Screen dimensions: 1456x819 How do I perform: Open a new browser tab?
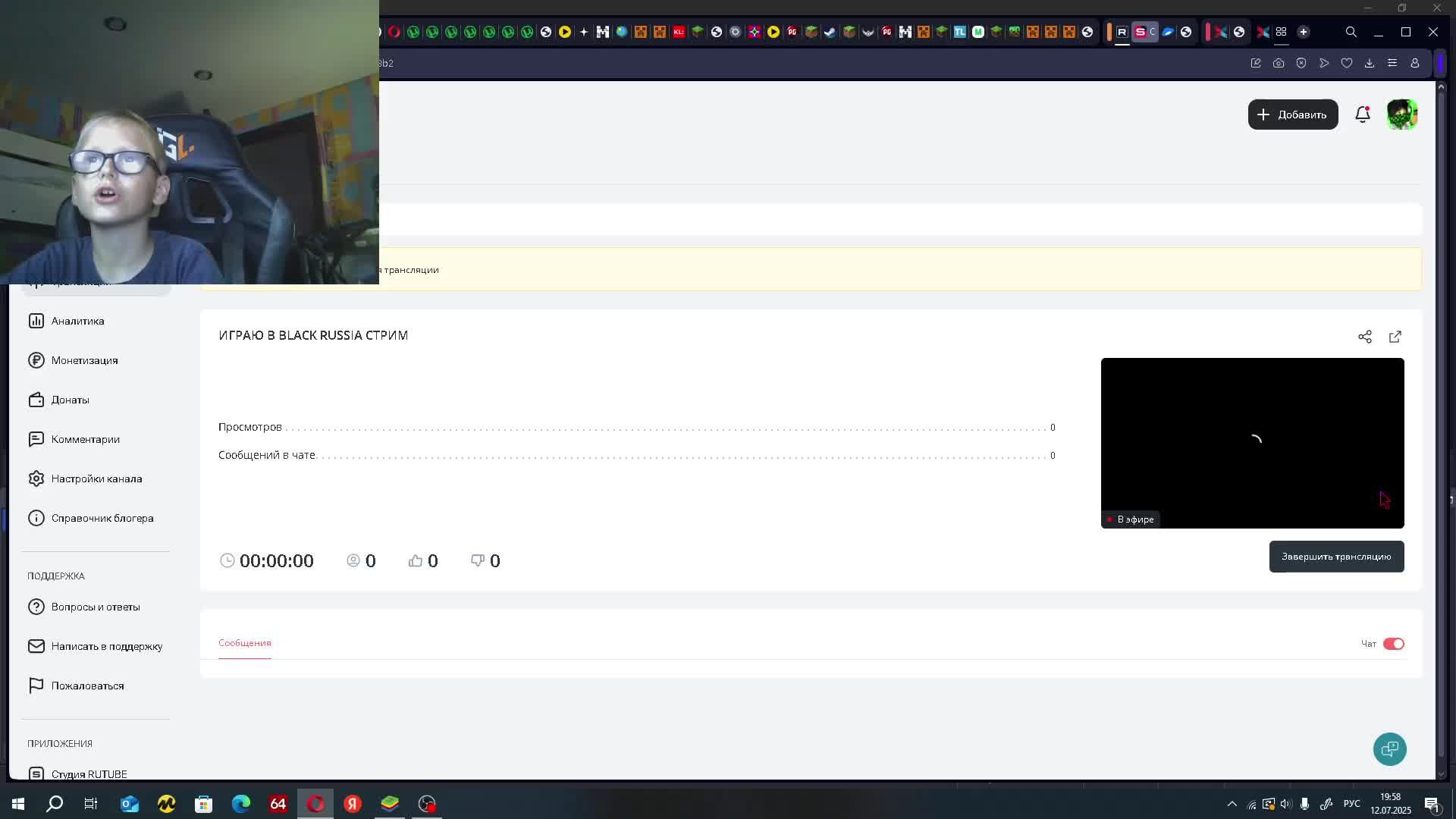click(1304, 32)
